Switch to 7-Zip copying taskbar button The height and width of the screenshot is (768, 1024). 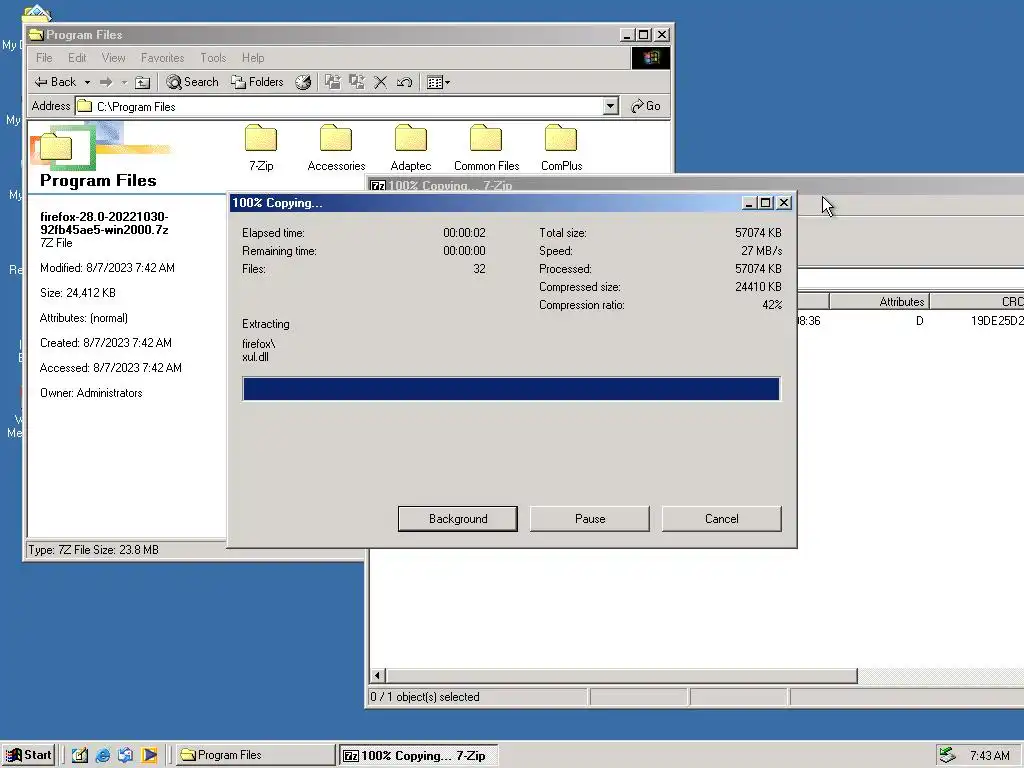pyautogui.click(x=419, y=755)
